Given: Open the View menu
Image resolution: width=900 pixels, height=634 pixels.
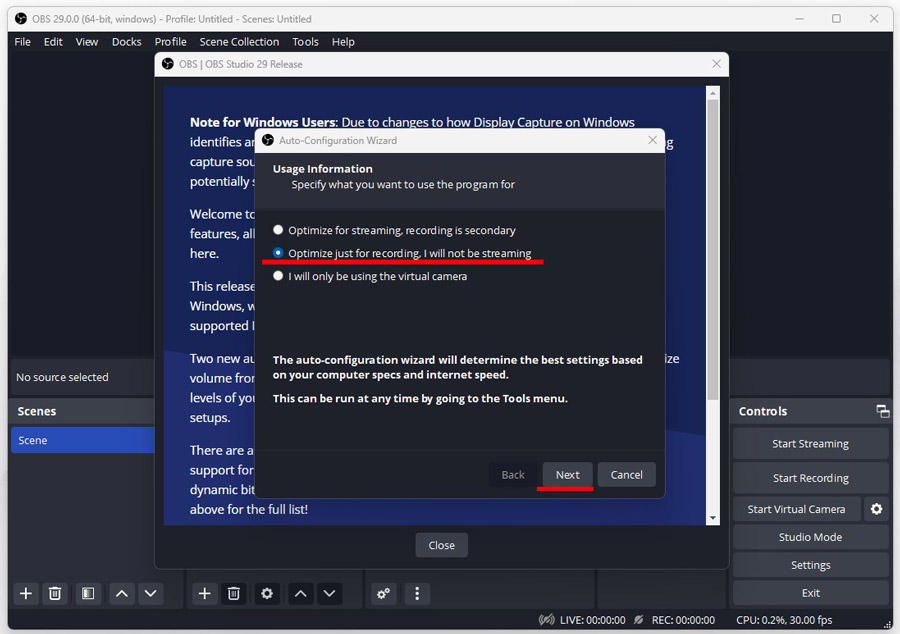Looking at the screenshot, I should click(x=87, y=42).
